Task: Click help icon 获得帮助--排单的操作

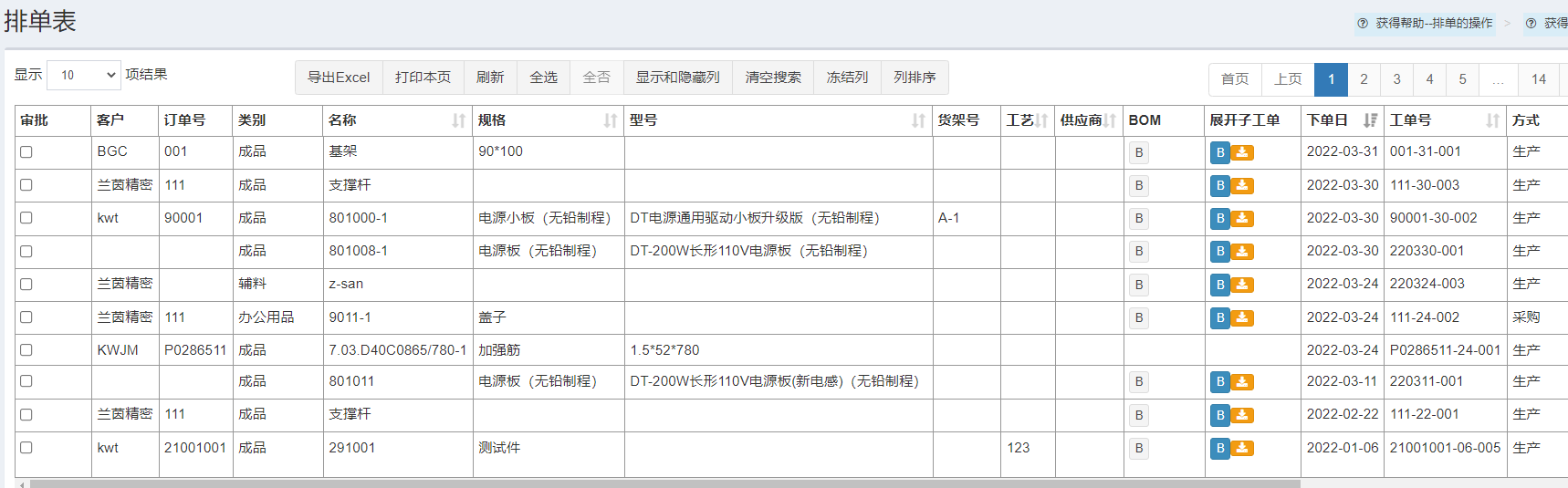Action: (1363, 23)
